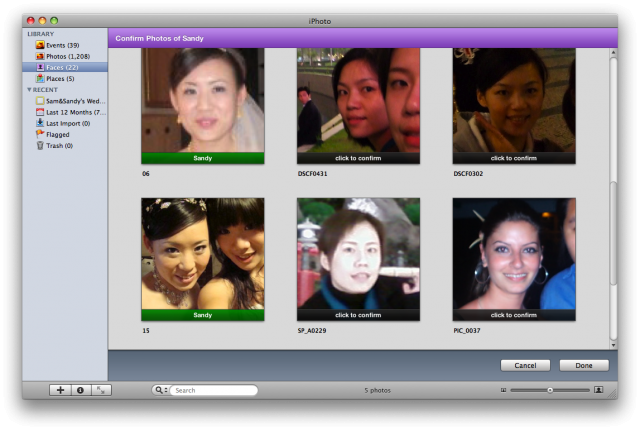
Task: Click in the Search field
Action: [212, 390]
